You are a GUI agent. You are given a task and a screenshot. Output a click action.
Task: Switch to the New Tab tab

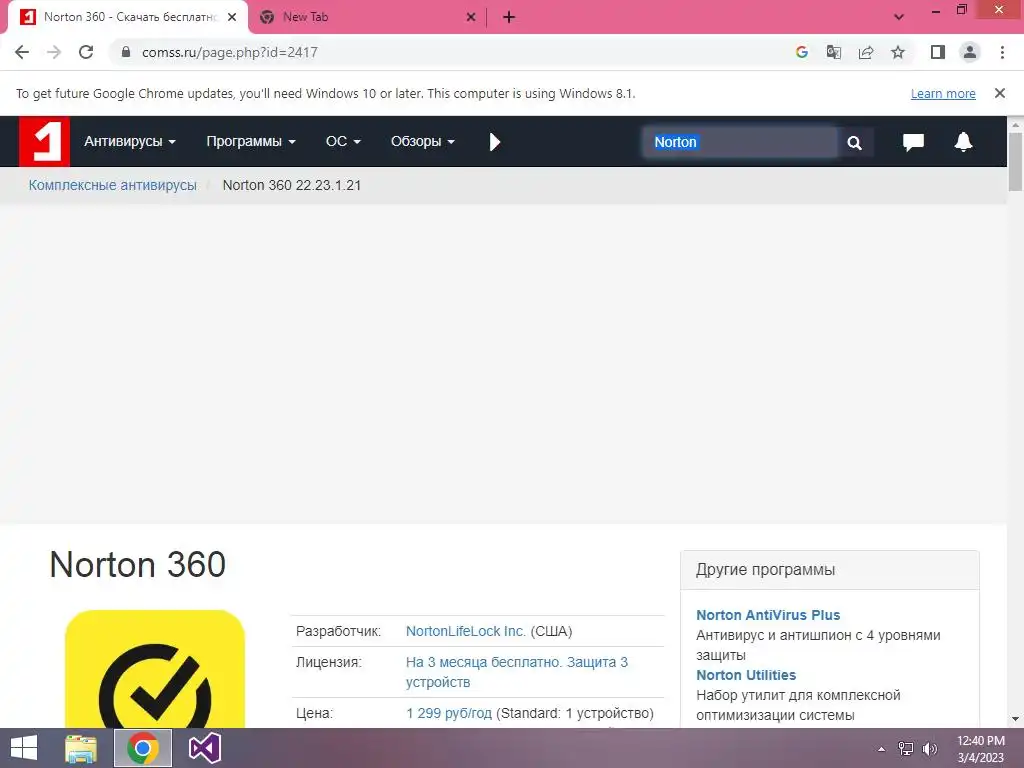click(x=368, y=17)
